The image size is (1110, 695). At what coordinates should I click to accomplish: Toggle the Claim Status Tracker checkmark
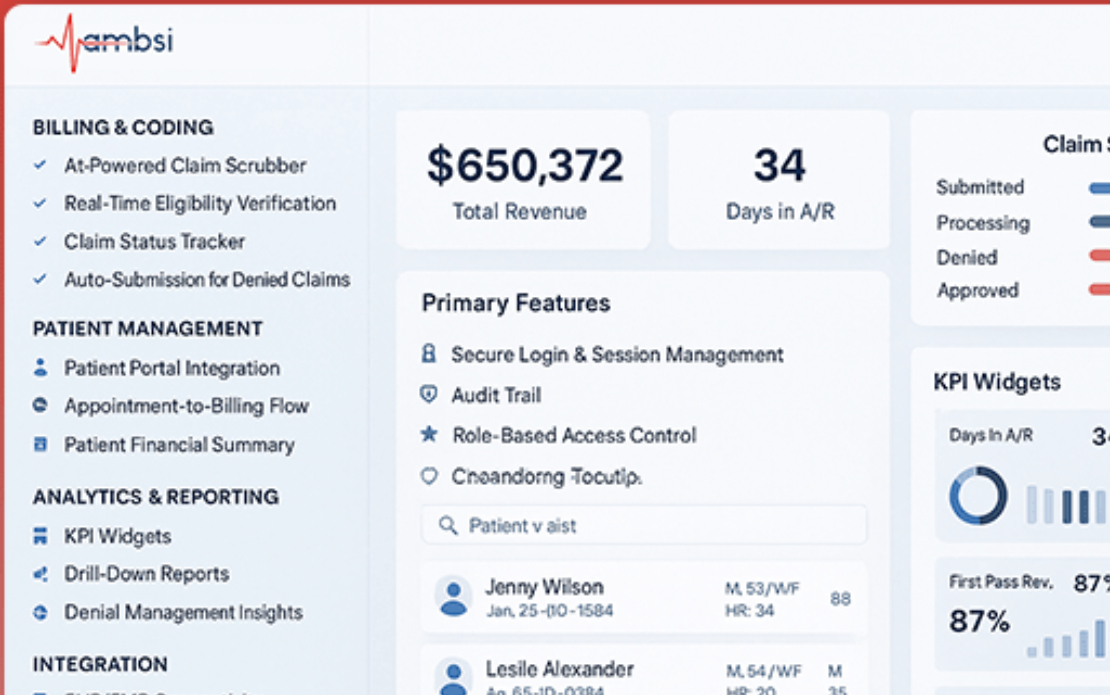tap(40, 241)
